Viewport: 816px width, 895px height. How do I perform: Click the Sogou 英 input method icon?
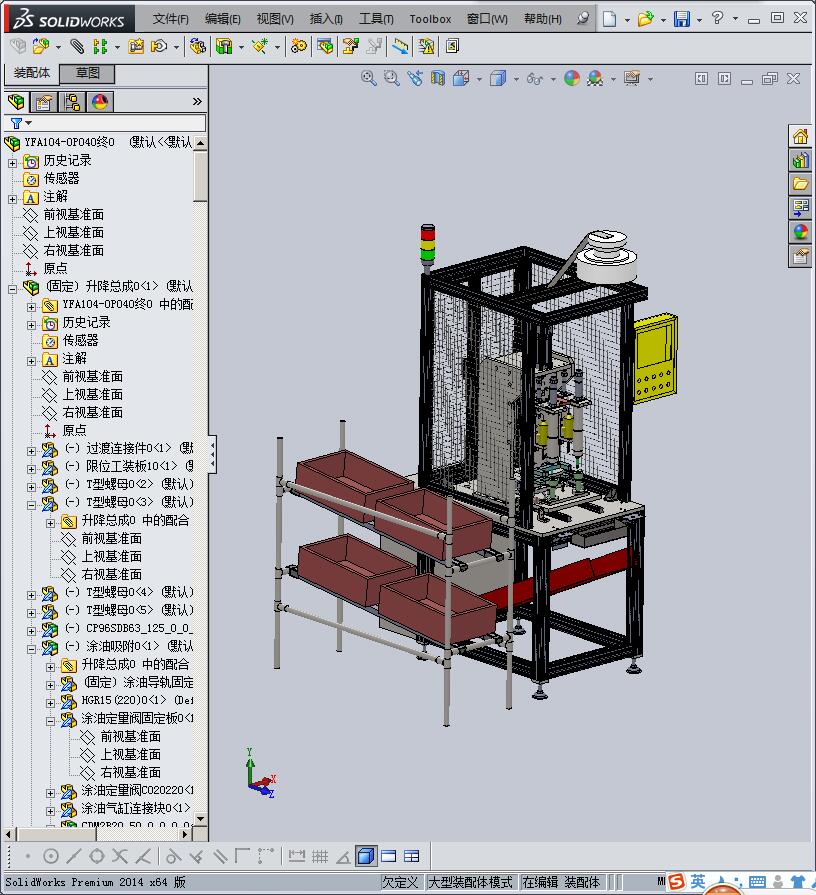click(698, 882)
